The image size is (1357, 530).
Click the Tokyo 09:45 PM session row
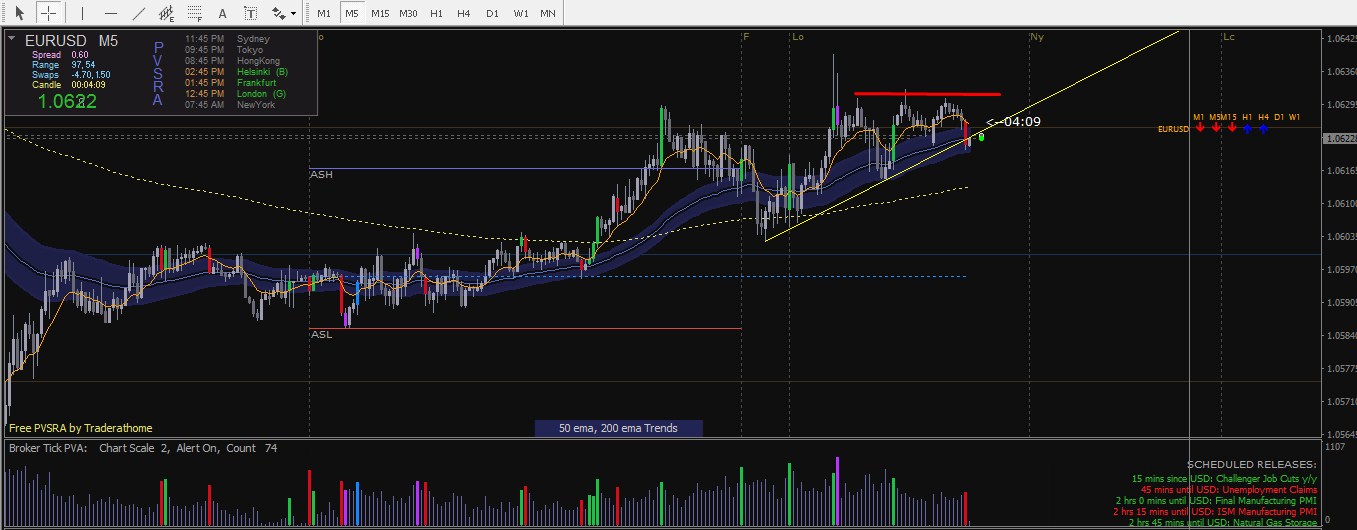222,50
